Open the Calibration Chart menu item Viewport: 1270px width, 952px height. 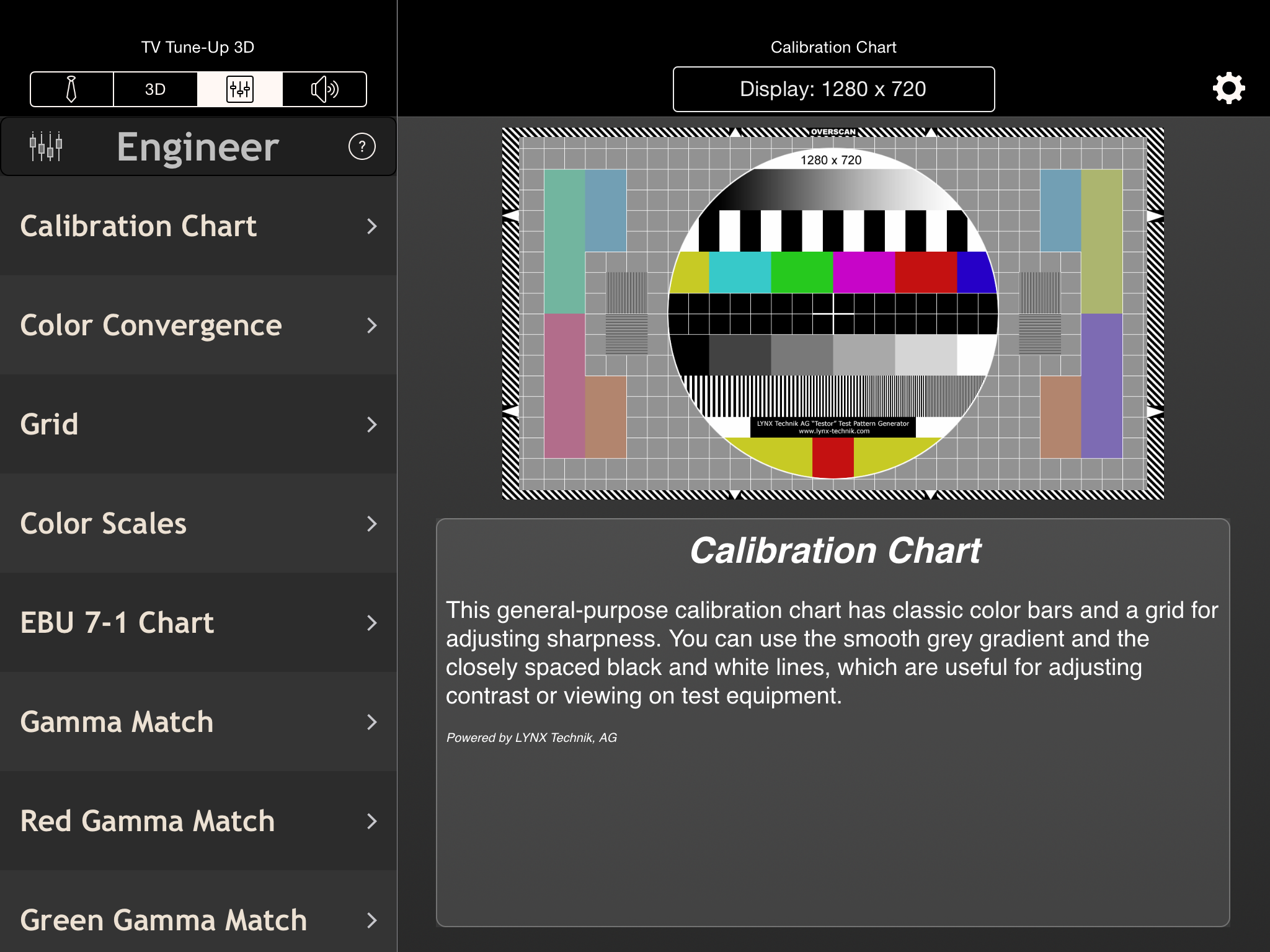click(x=138, y=226)
